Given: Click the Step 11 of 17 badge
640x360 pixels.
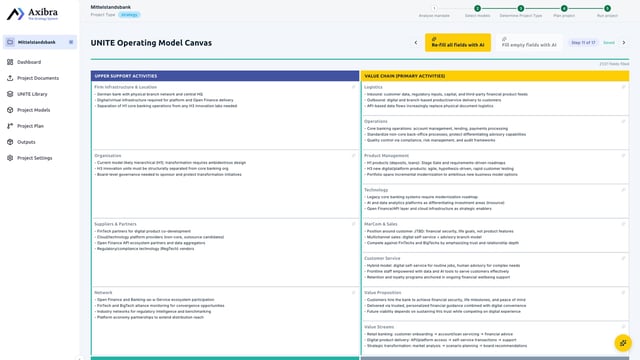Looking at the screenshot, I should pyautogui.click(x=583, y=42).
